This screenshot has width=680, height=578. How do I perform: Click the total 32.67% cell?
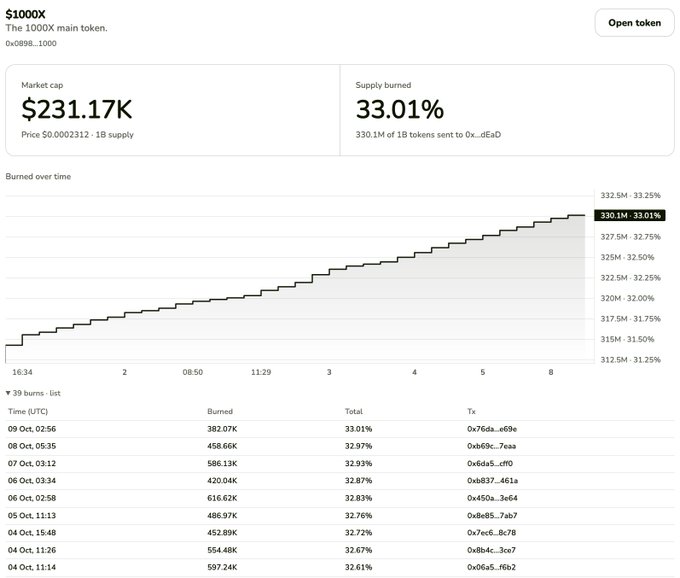(x=358, y=550)
